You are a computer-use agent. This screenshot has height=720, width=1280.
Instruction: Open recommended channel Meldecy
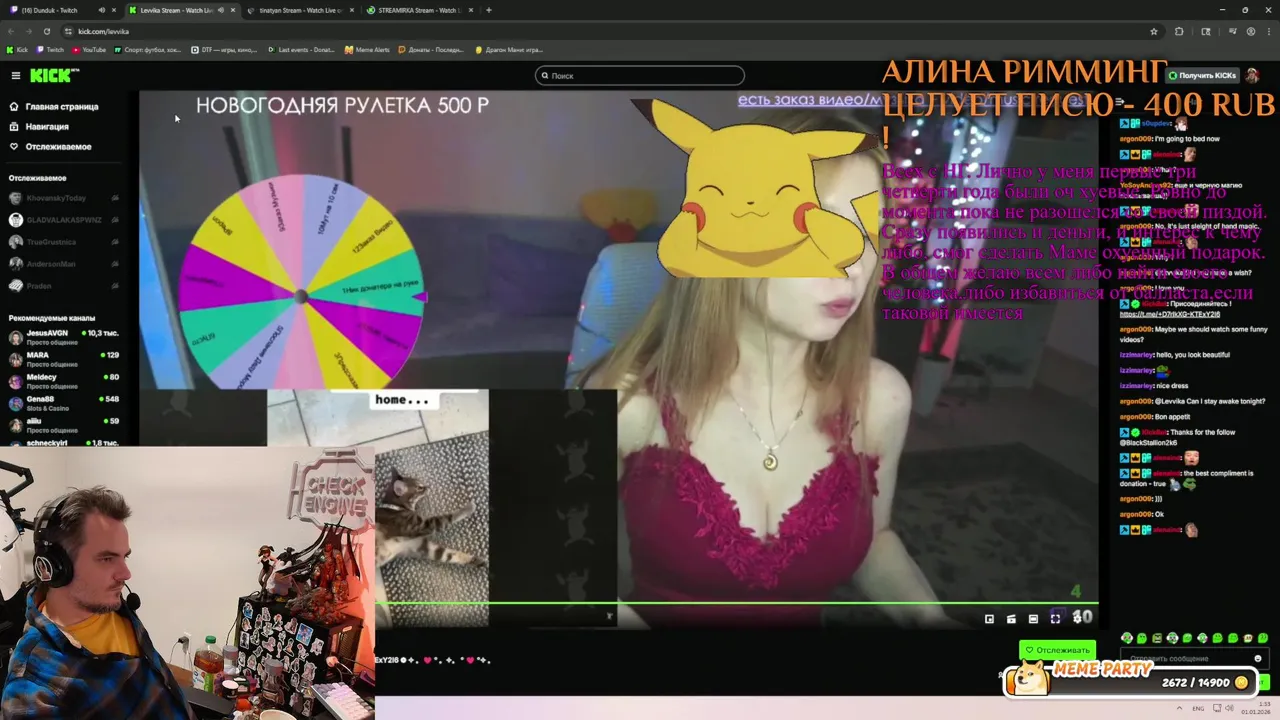tap(64, 381)
